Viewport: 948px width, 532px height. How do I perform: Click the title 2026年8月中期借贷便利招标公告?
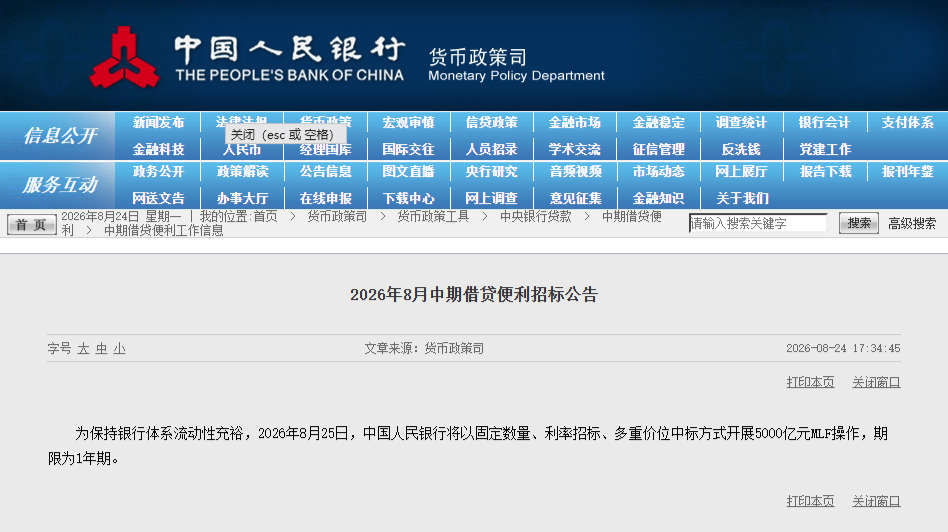pyautogui.click(x=474, y=294)
